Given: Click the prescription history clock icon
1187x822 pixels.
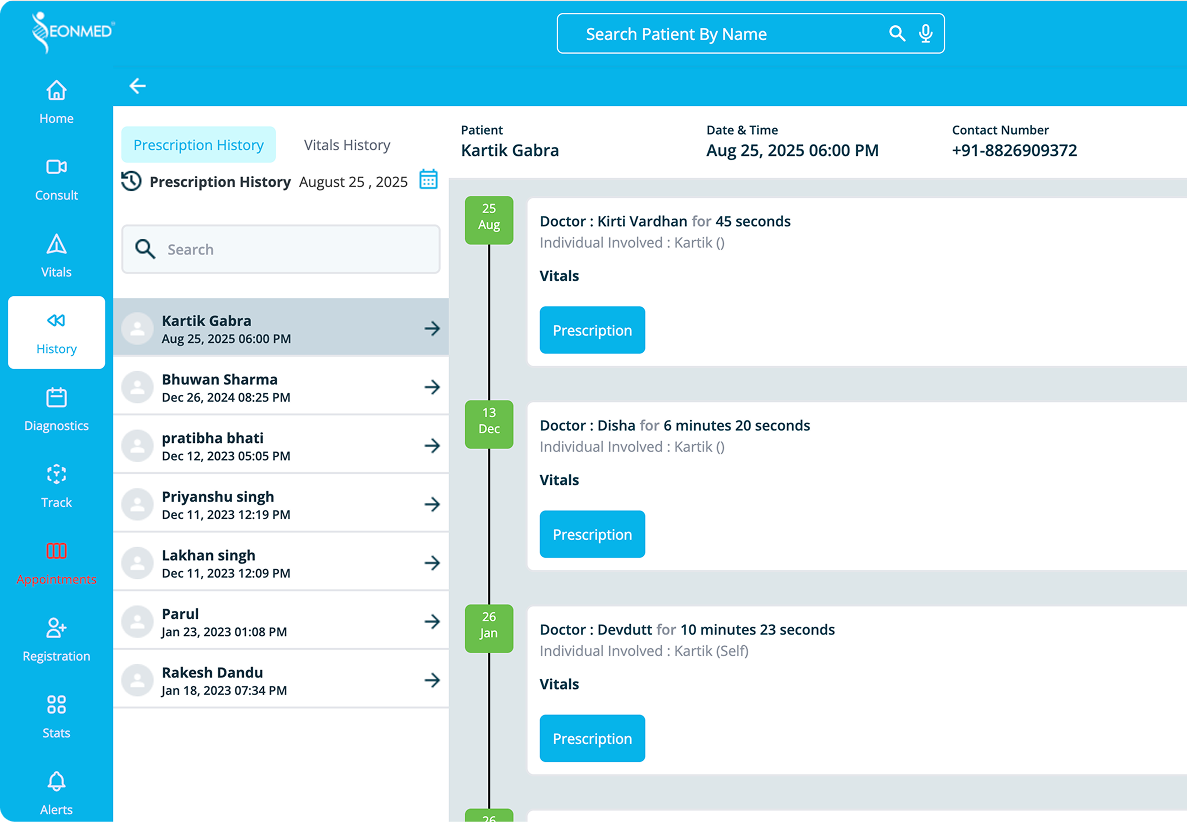Looking at the screenshot, I should point(131,181).
